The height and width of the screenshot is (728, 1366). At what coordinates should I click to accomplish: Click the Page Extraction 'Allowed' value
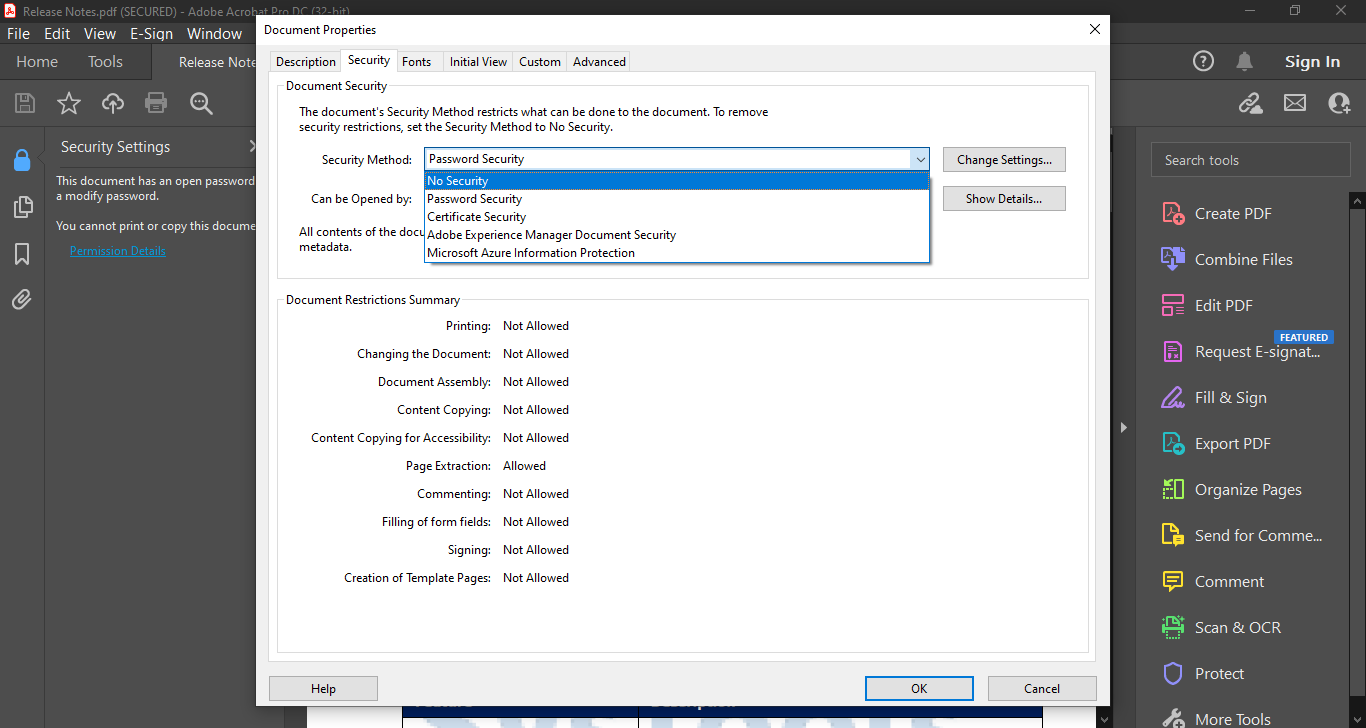coord(525,466)
